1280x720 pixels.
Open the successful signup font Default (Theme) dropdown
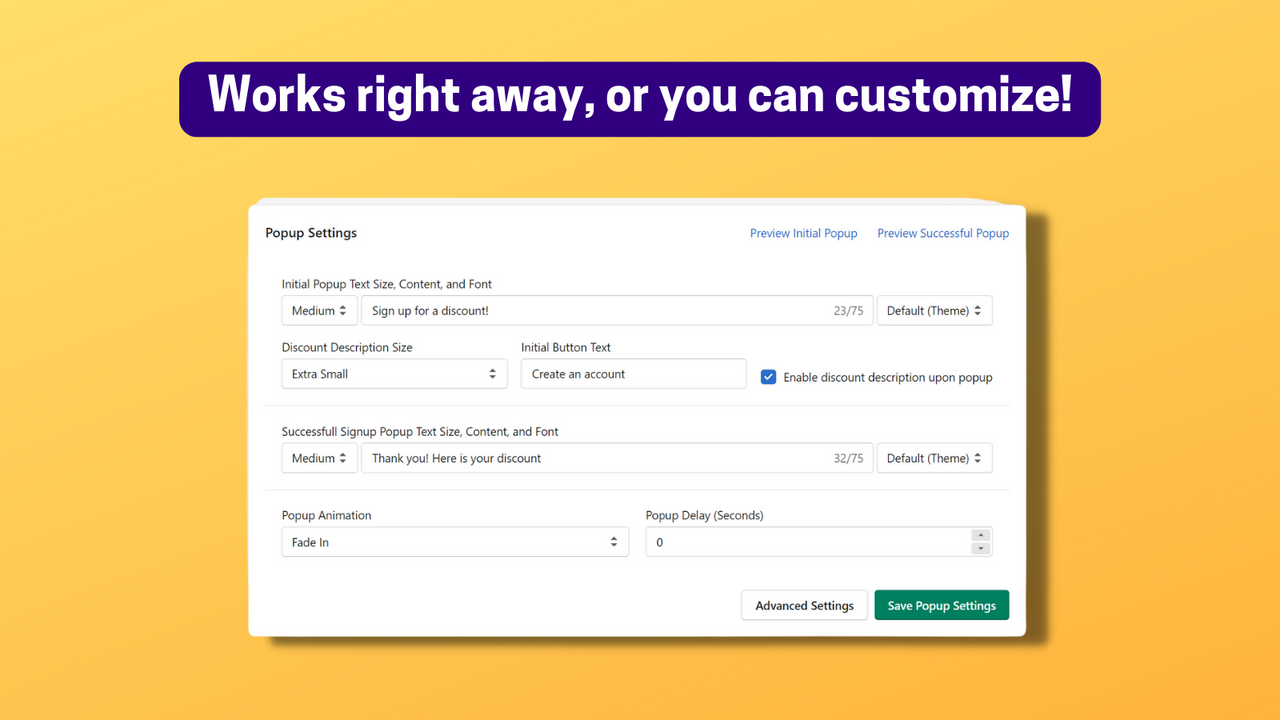point(934,458)
